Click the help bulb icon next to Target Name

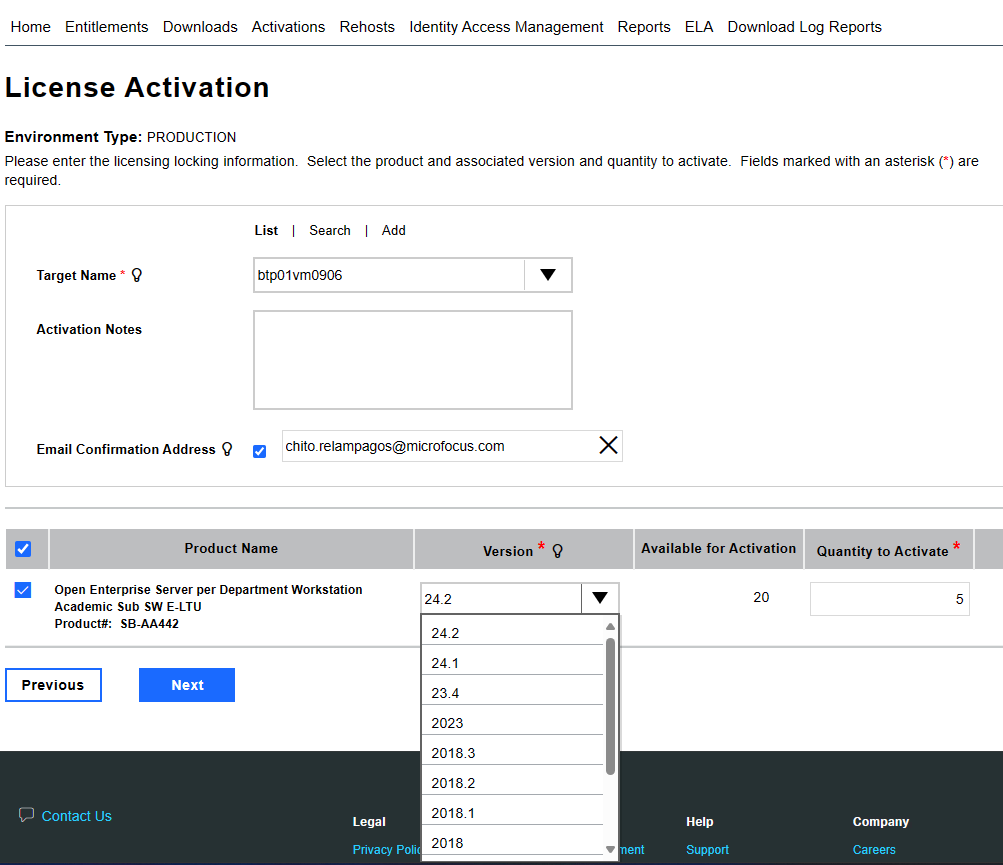[x=136, y=274]
